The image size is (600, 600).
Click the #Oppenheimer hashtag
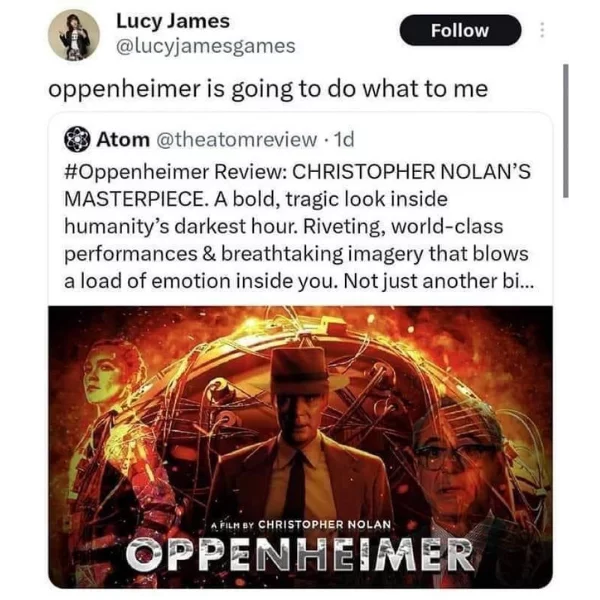click(137, 172)
